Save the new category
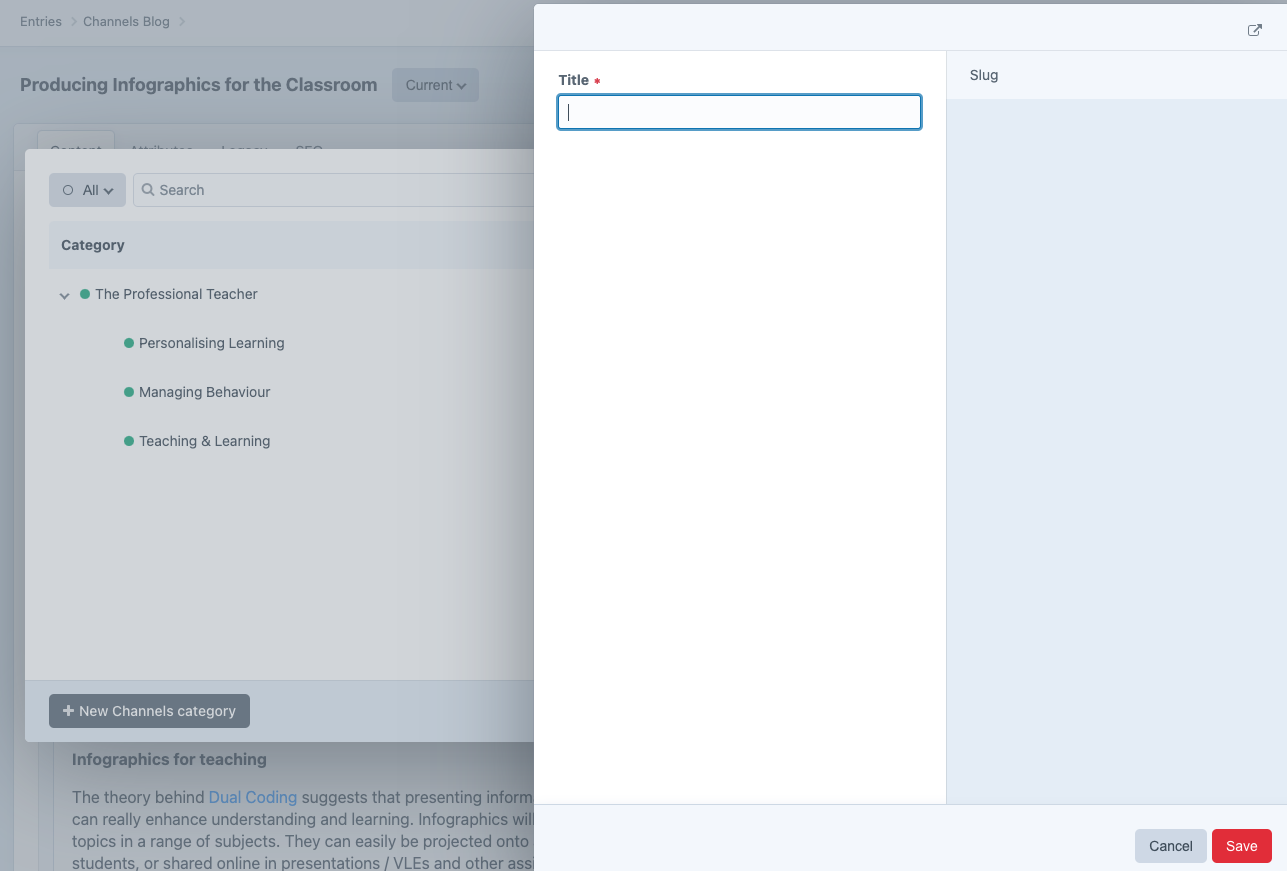This screenshot has height=871, width=1287. point(1241,845)
